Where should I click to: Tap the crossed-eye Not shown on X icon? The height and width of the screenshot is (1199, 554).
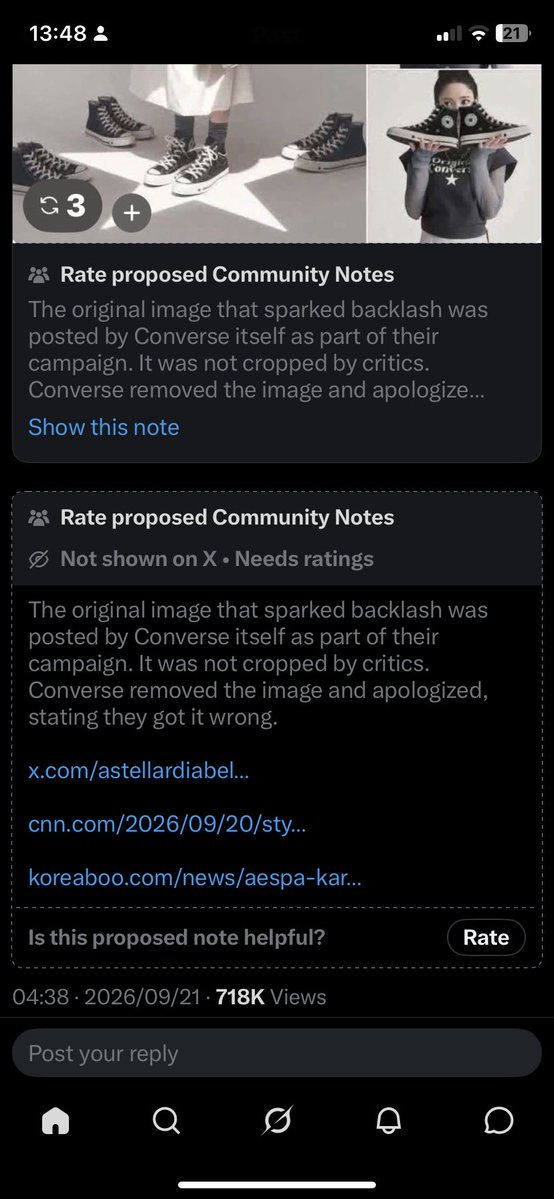(x=38, y=560)
